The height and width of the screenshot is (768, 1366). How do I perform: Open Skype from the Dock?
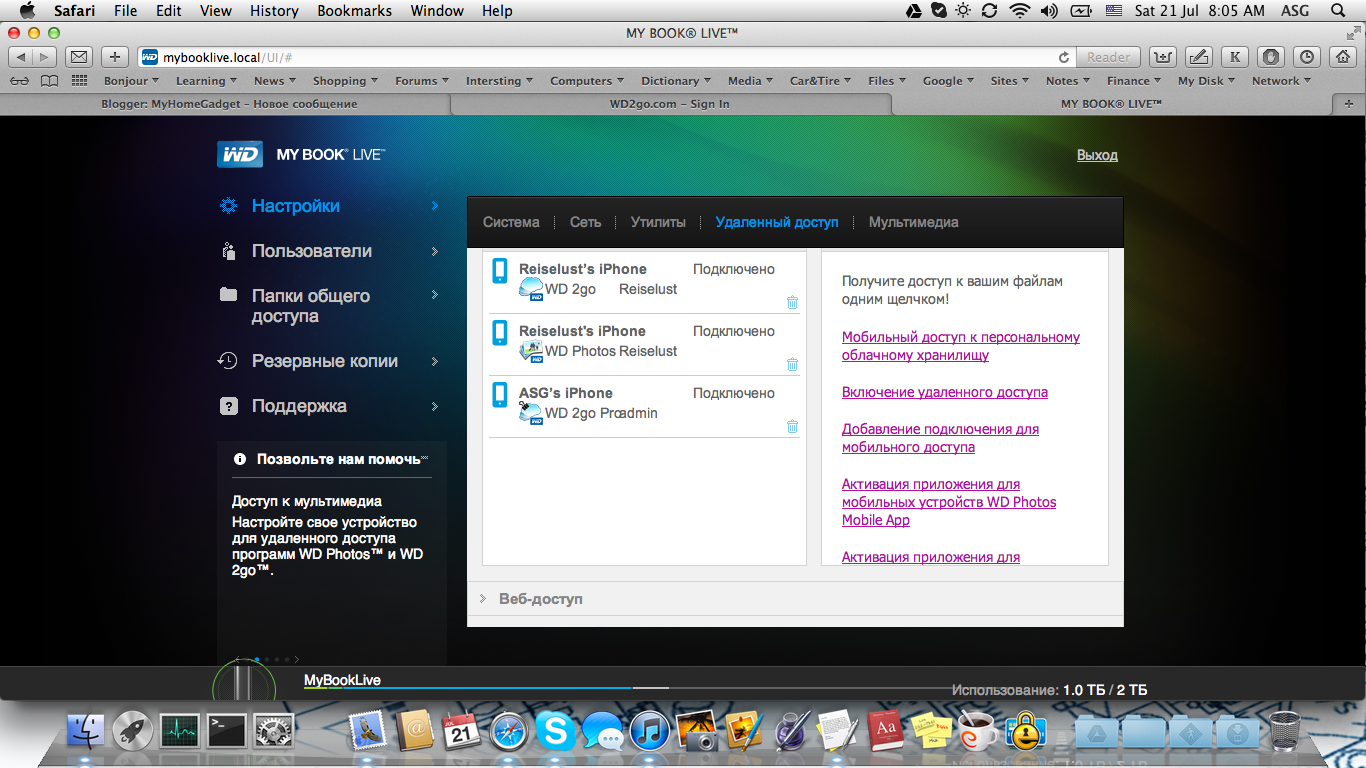point(555,732)
